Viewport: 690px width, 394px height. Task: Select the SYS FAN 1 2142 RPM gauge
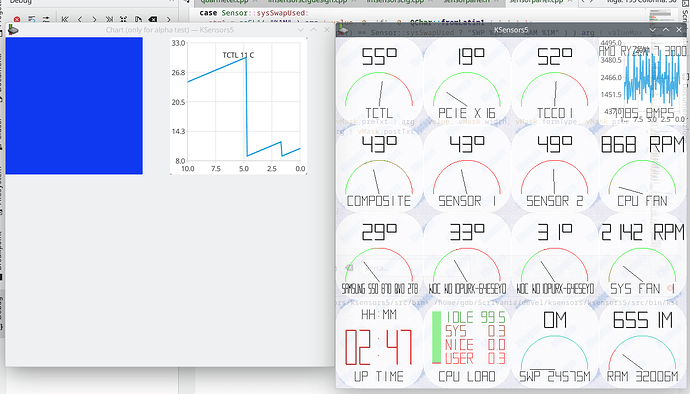pyautogui.click(x=642, y=258)
